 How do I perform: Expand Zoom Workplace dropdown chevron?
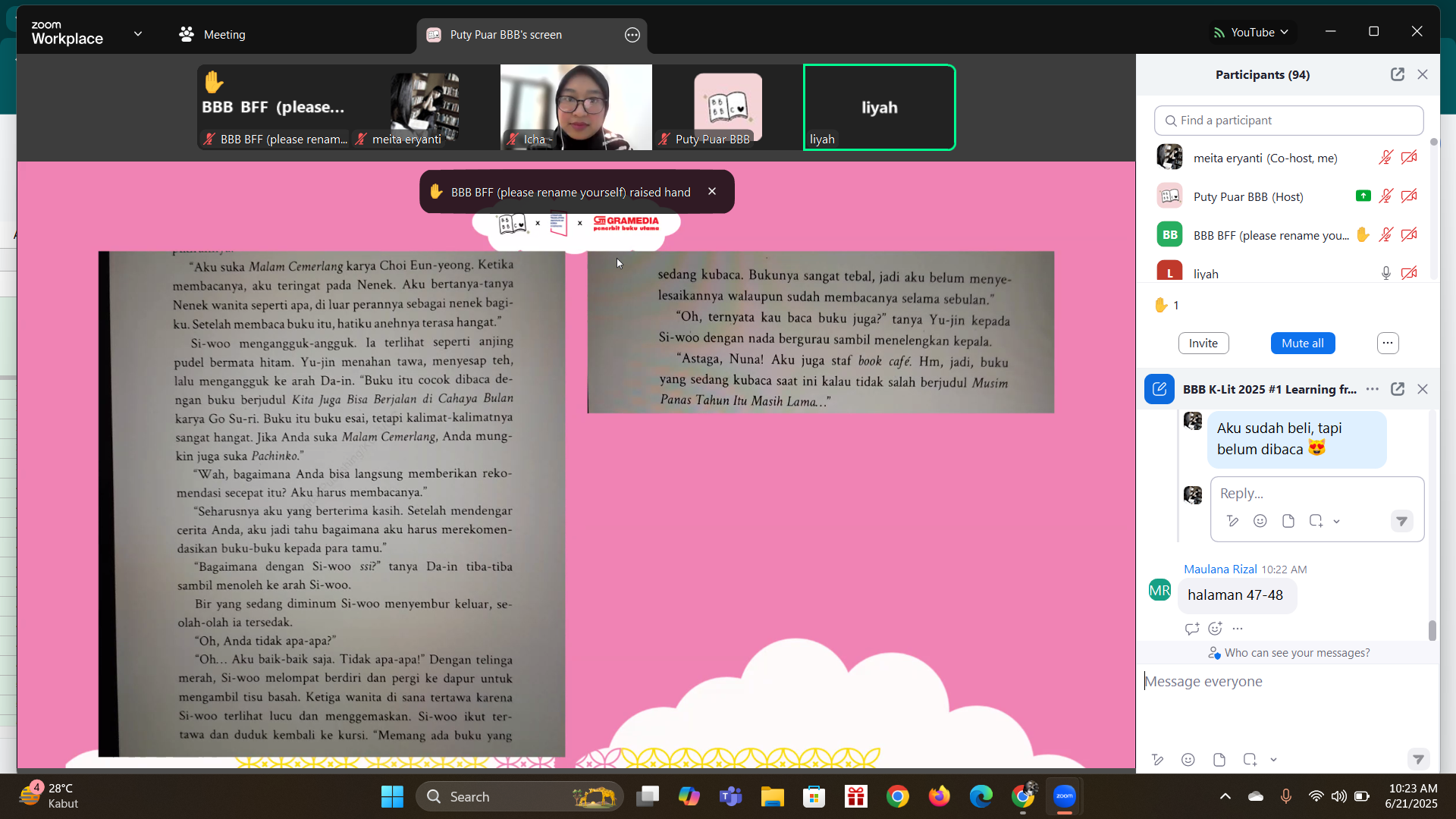tap(138, 33)
